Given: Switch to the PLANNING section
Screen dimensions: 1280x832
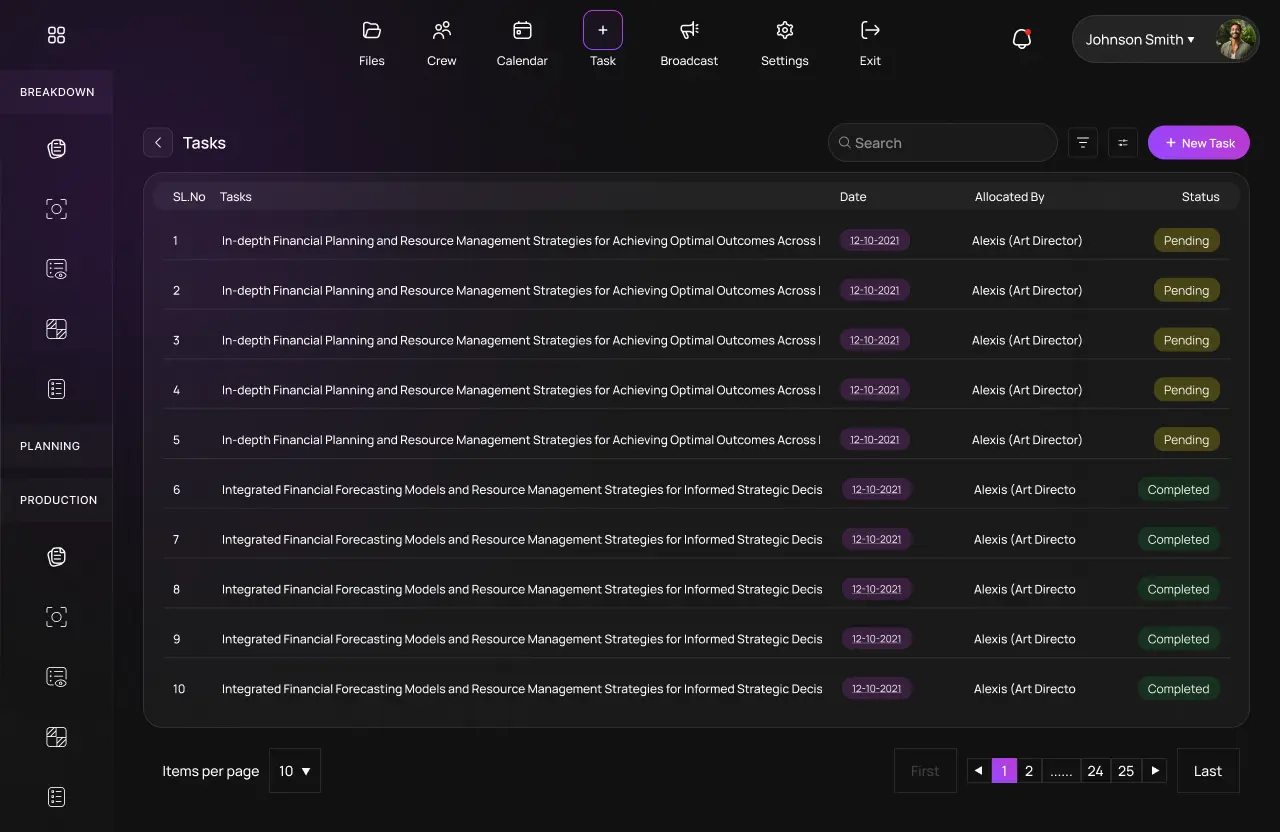Looking at the screenshot, I should [x=50, y=446].
